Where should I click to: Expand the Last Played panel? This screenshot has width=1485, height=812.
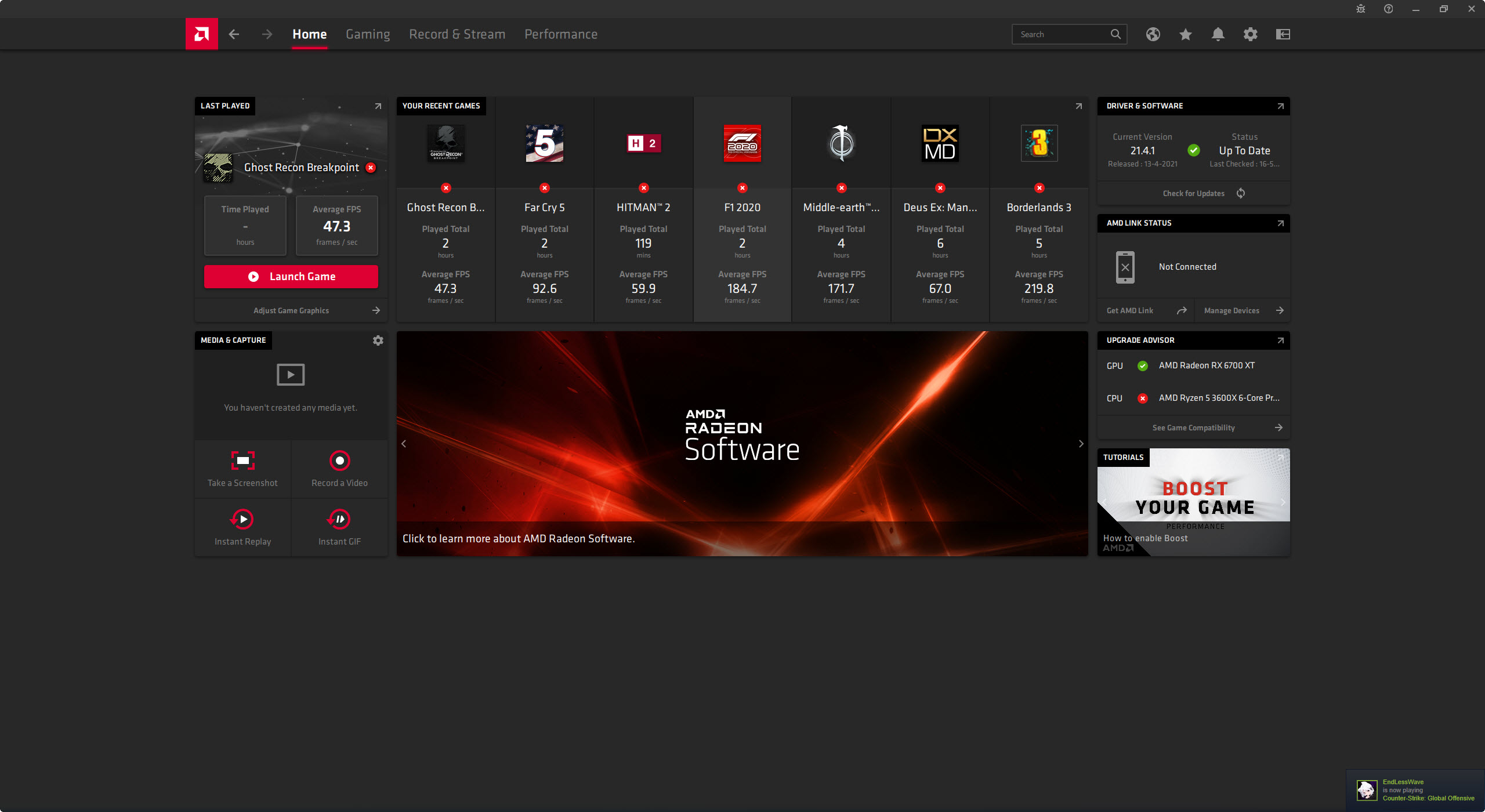click(x=378, y=106)
